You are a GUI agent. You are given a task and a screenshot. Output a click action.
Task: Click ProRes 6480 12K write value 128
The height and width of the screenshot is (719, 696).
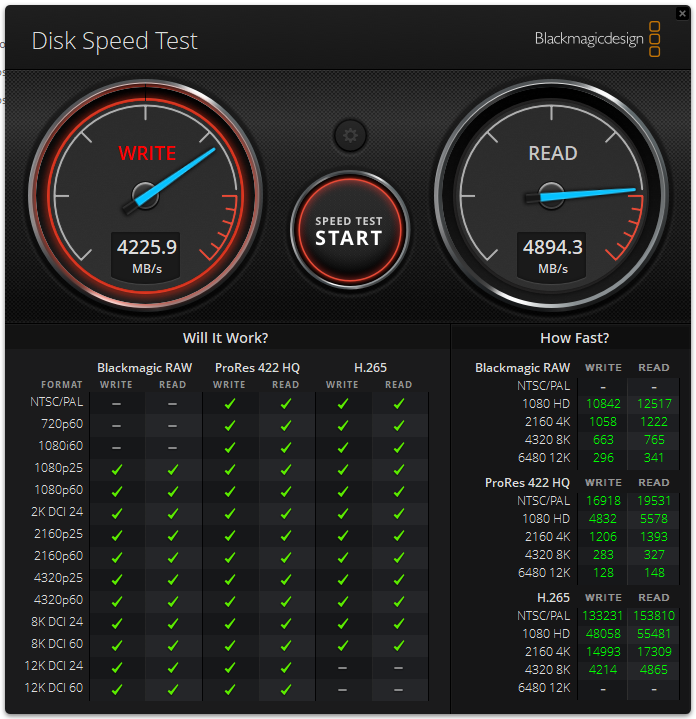(603, 573)
